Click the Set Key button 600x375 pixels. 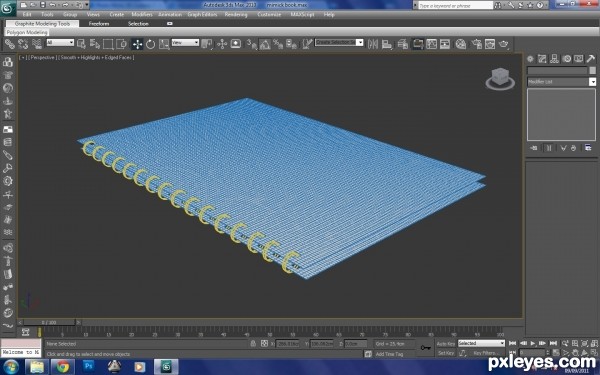pos(446,353)
